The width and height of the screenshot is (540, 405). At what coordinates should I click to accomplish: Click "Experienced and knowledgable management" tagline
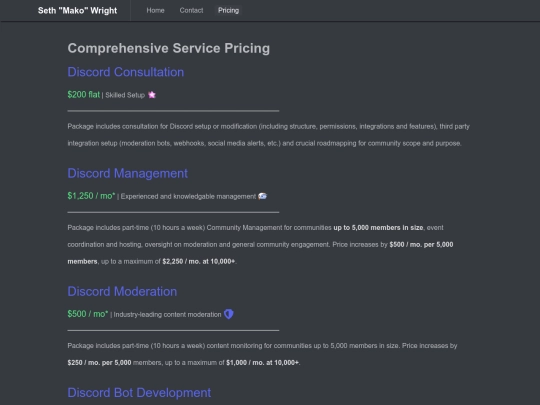tap(188, 197)
